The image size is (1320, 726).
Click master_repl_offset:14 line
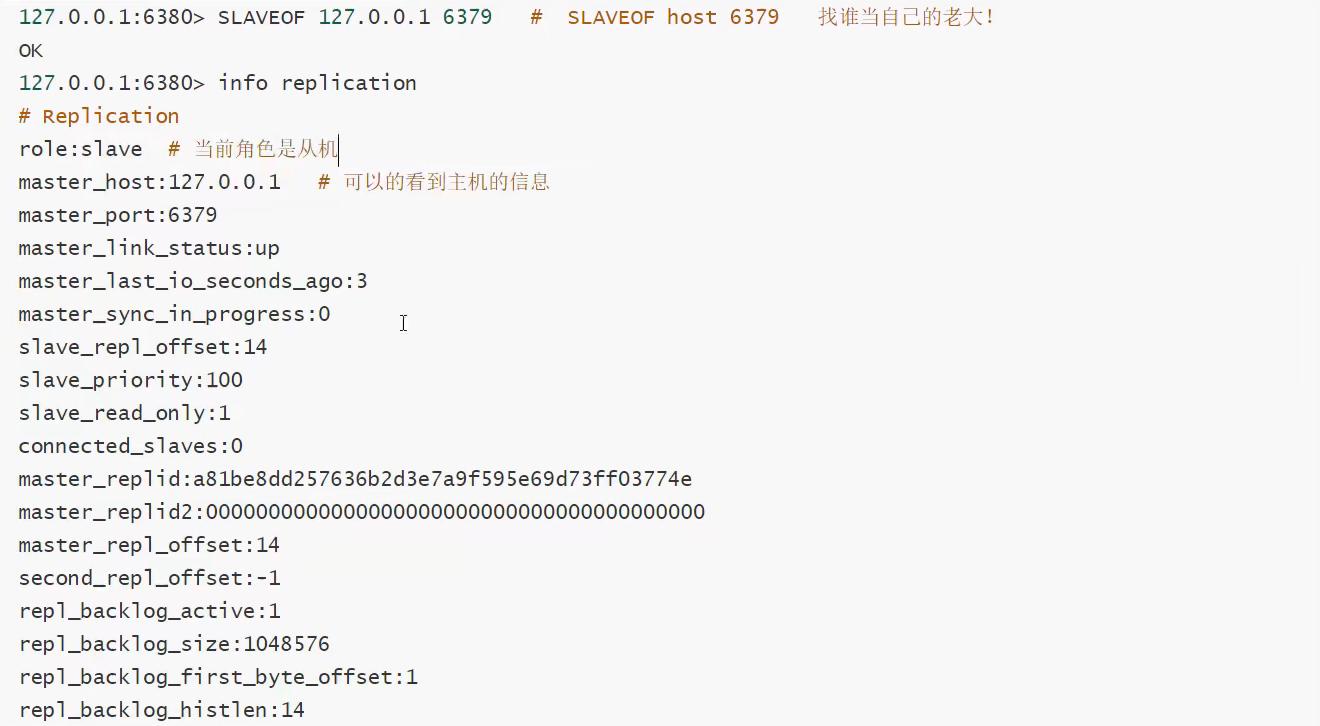pos(149,545)
